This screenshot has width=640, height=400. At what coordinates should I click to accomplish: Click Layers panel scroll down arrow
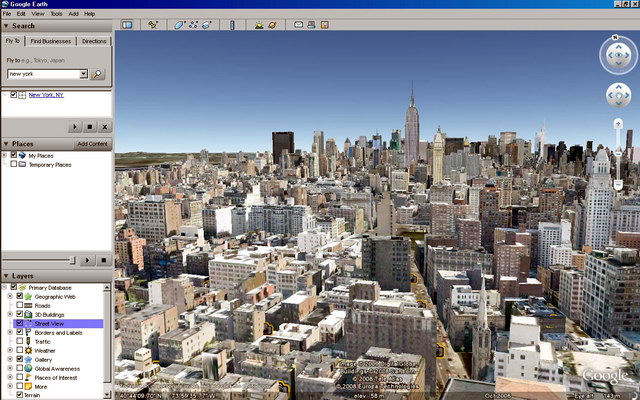coord(107,395)
